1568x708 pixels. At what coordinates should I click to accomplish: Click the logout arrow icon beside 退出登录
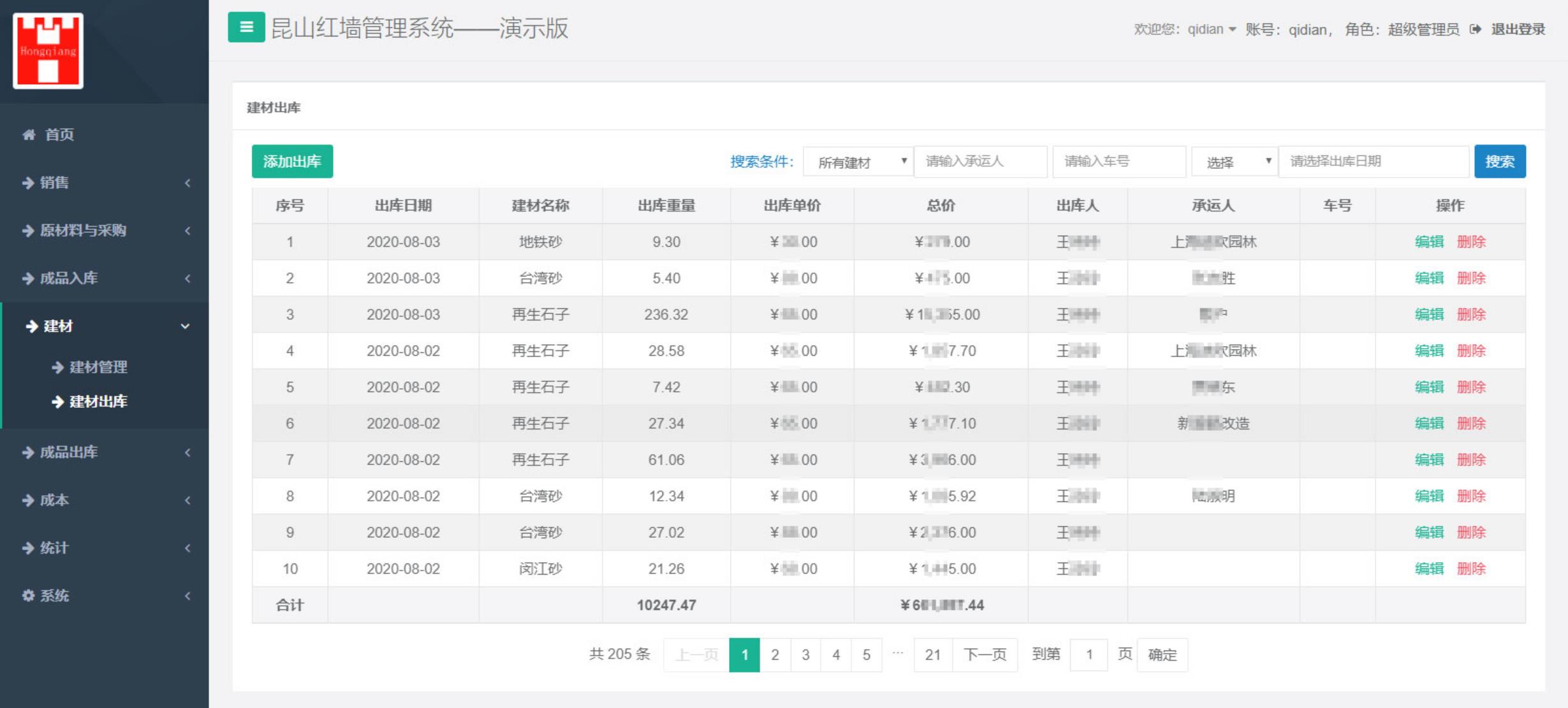pos(1475,29)
